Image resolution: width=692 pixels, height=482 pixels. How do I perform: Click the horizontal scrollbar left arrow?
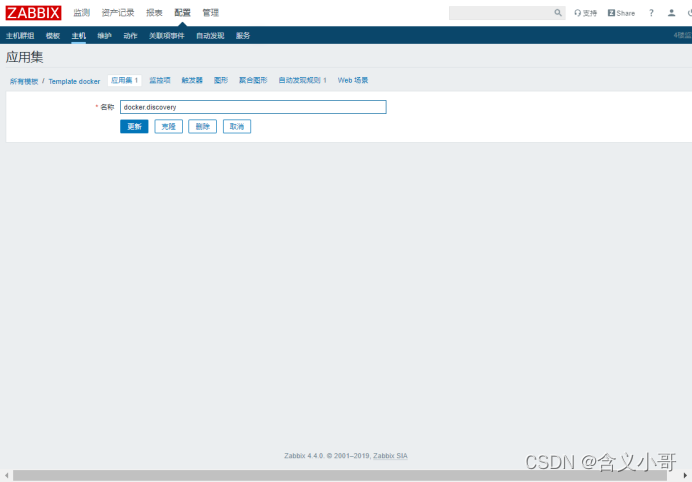(x=6, y=475)
